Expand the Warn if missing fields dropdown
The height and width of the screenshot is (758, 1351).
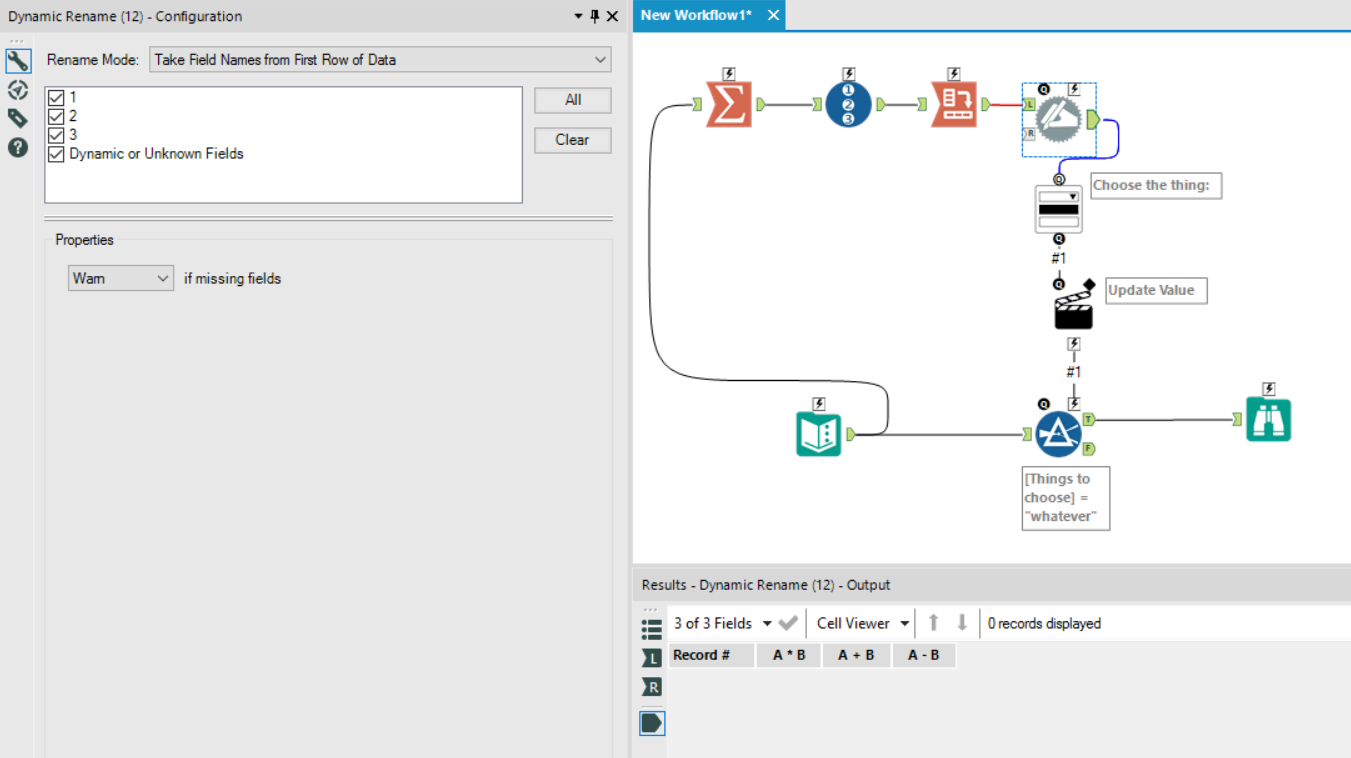121,279
